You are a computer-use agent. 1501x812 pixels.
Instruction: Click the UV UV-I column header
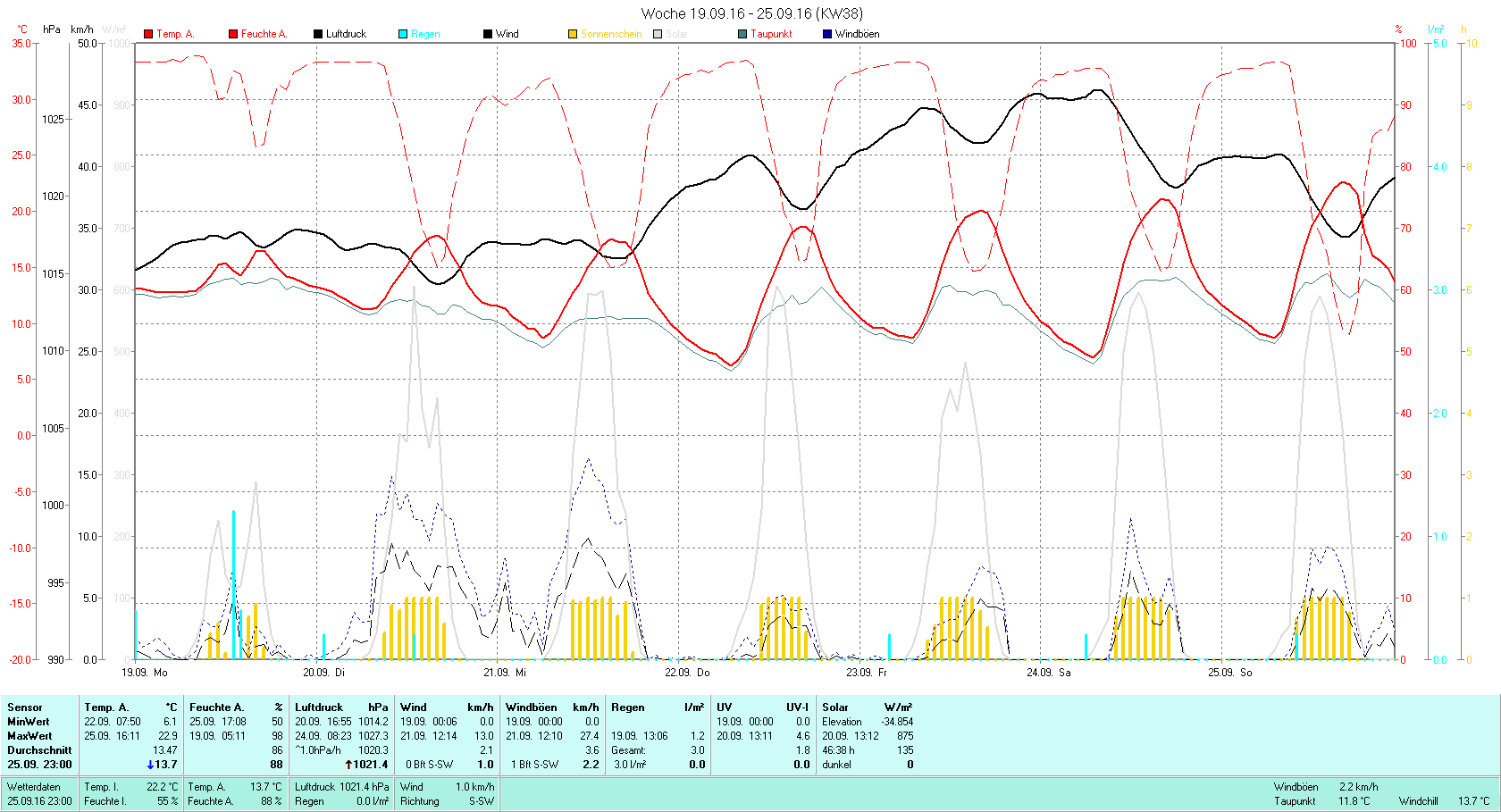[763, 707]
